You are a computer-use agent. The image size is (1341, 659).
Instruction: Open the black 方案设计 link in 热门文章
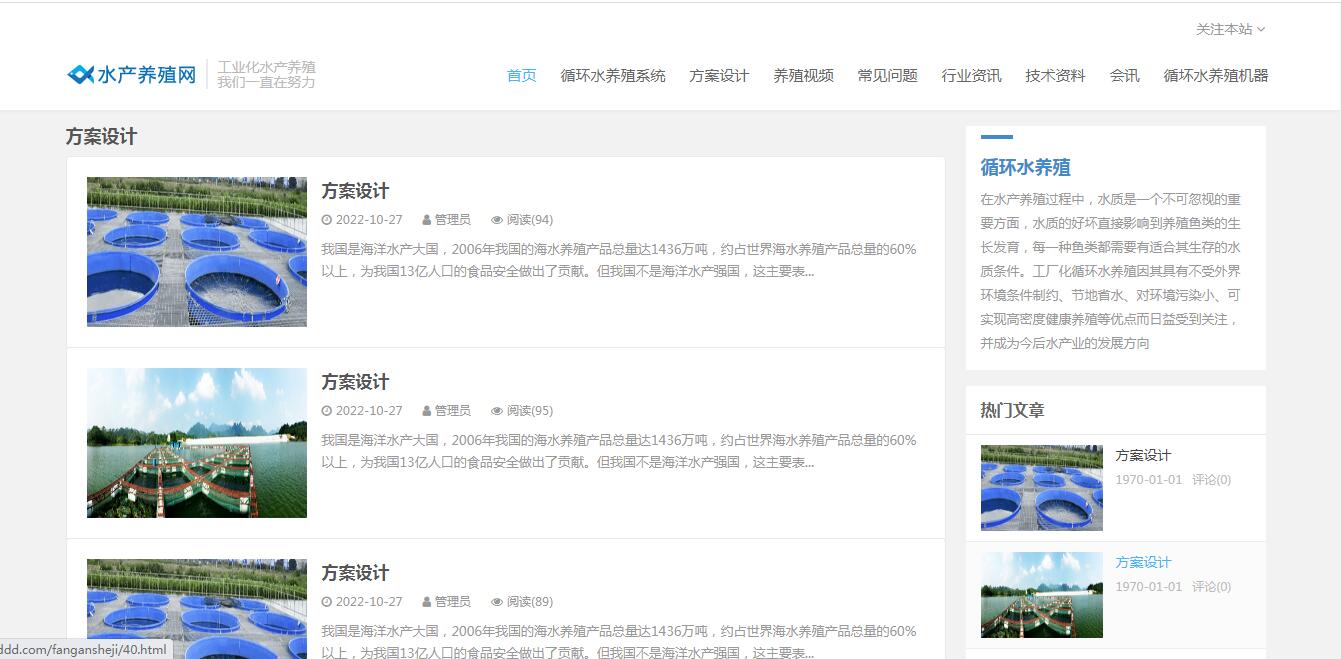click(1143, 455)
